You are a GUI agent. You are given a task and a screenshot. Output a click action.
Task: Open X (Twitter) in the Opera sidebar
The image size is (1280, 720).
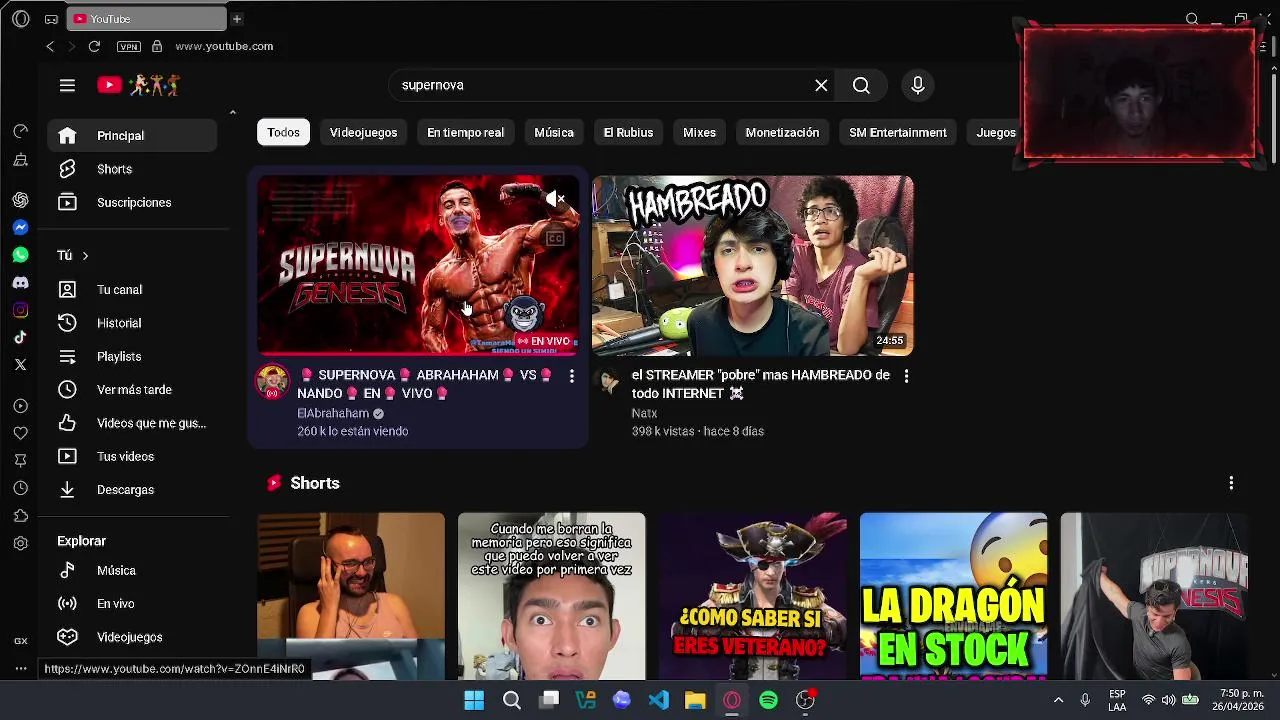click(20, 365)
